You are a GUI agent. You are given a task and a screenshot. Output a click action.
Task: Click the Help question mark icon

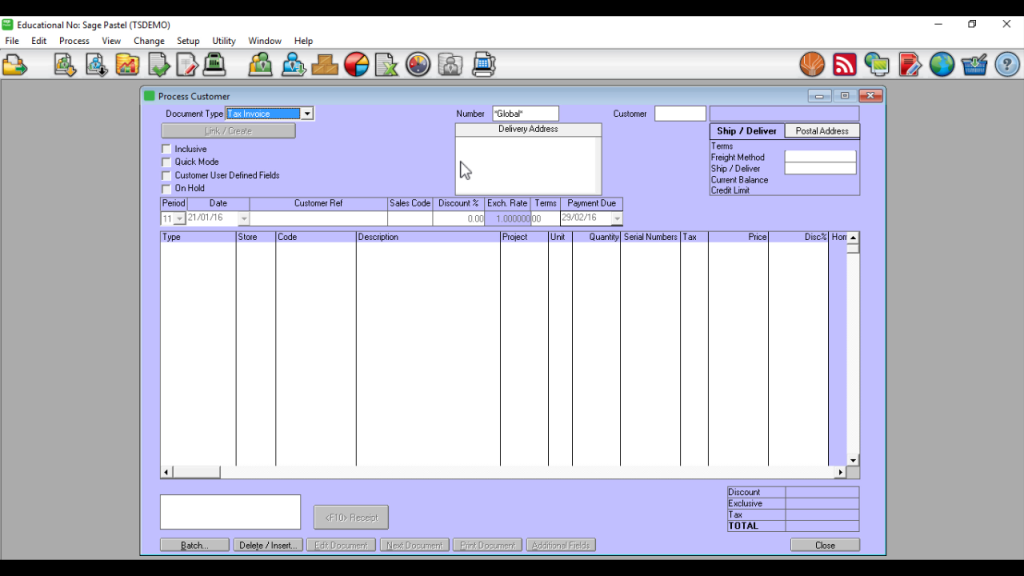[1006, 63]
